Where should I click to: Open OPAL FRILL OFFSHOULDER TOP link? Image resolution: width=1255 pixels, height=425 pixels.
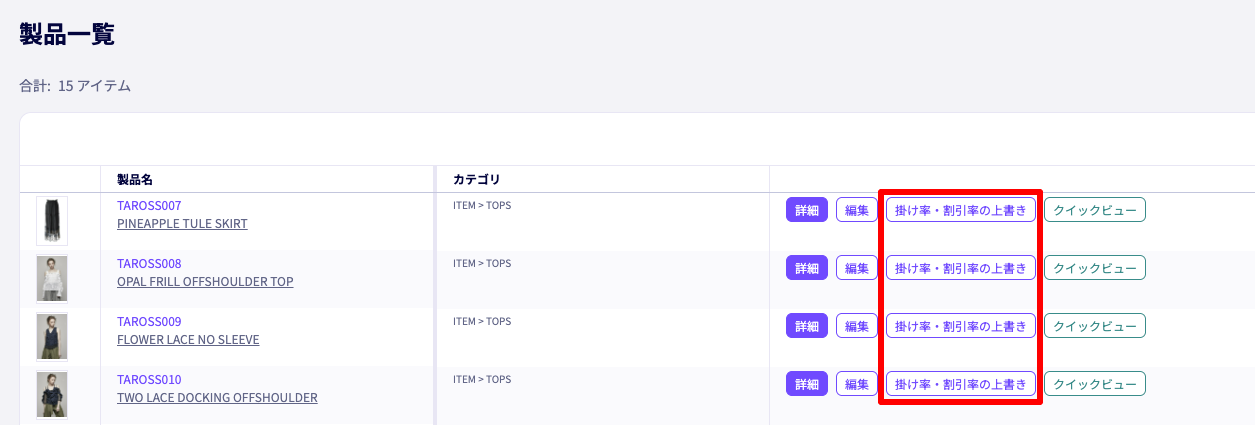pyautogui.click(x=205, y=282)
